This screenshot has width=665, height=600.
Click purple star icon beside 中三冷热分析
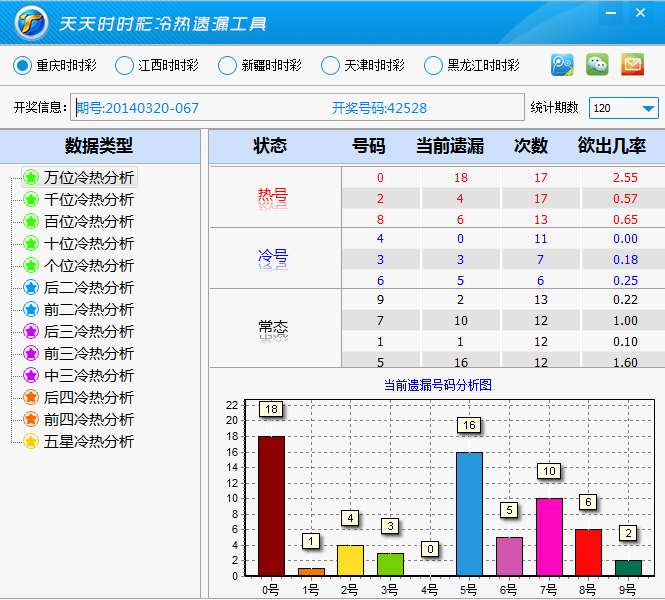(31, 376)
